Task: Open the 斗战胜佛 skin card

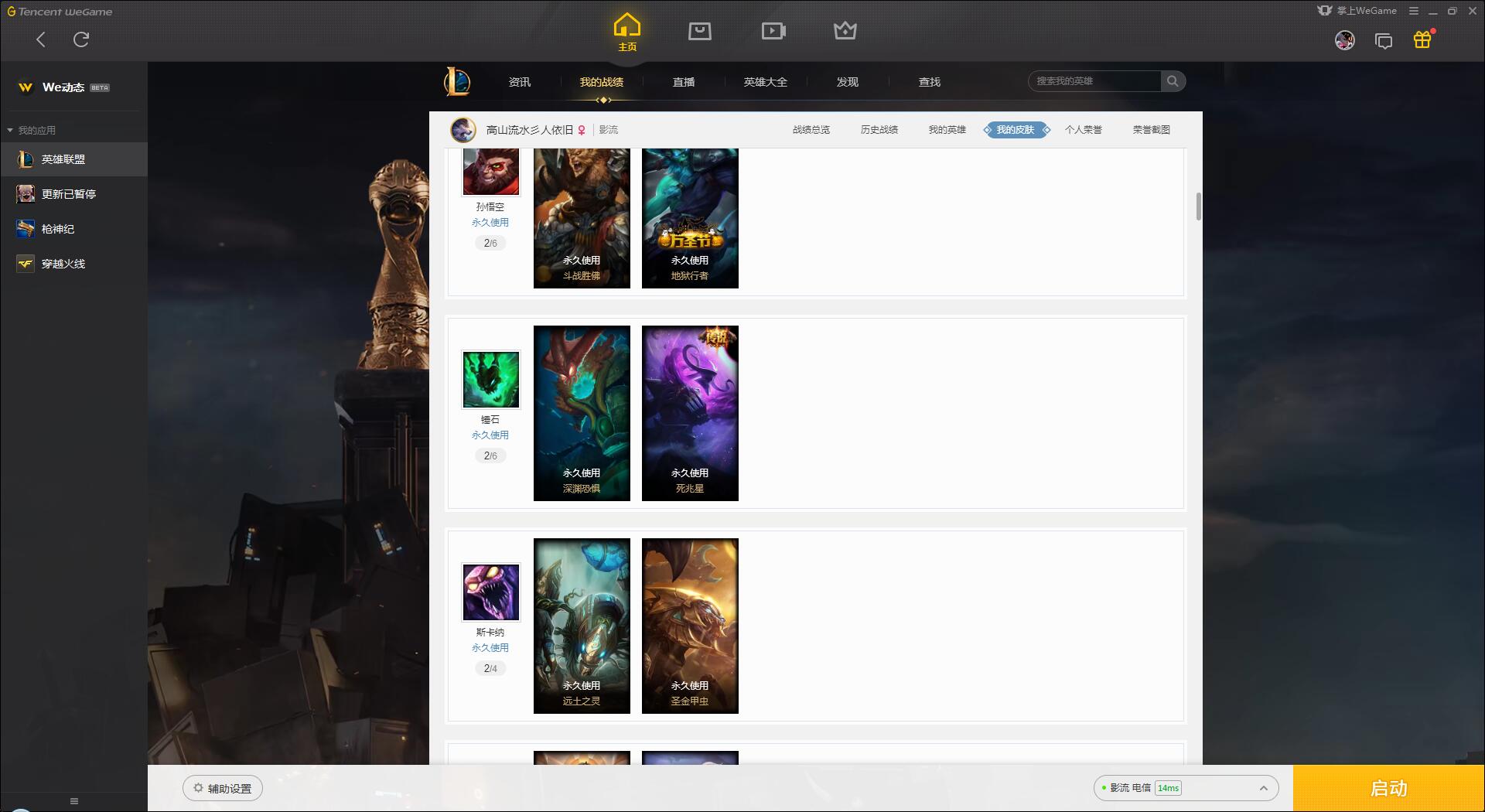Action: [x=582, y=218]
